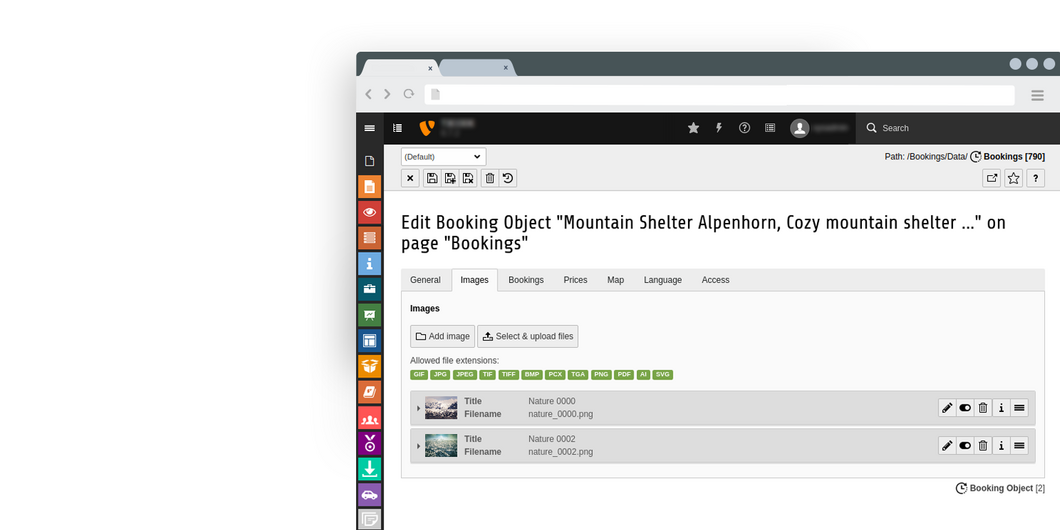Toggle visibility of Nature 0002 image

pyautogui.click(x=965, y=446)
